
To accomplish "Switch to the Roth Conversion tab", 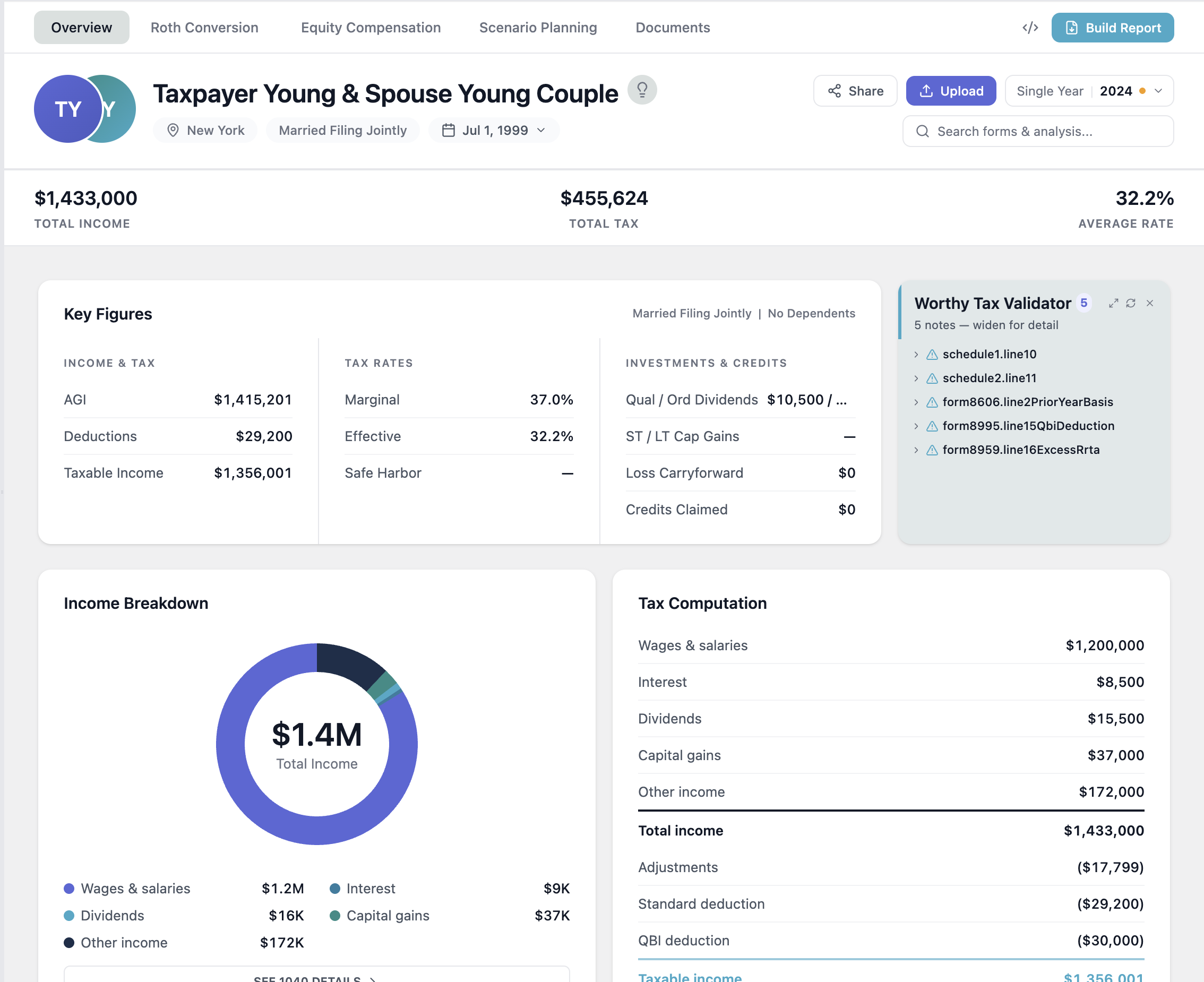I will coord(204,27).
